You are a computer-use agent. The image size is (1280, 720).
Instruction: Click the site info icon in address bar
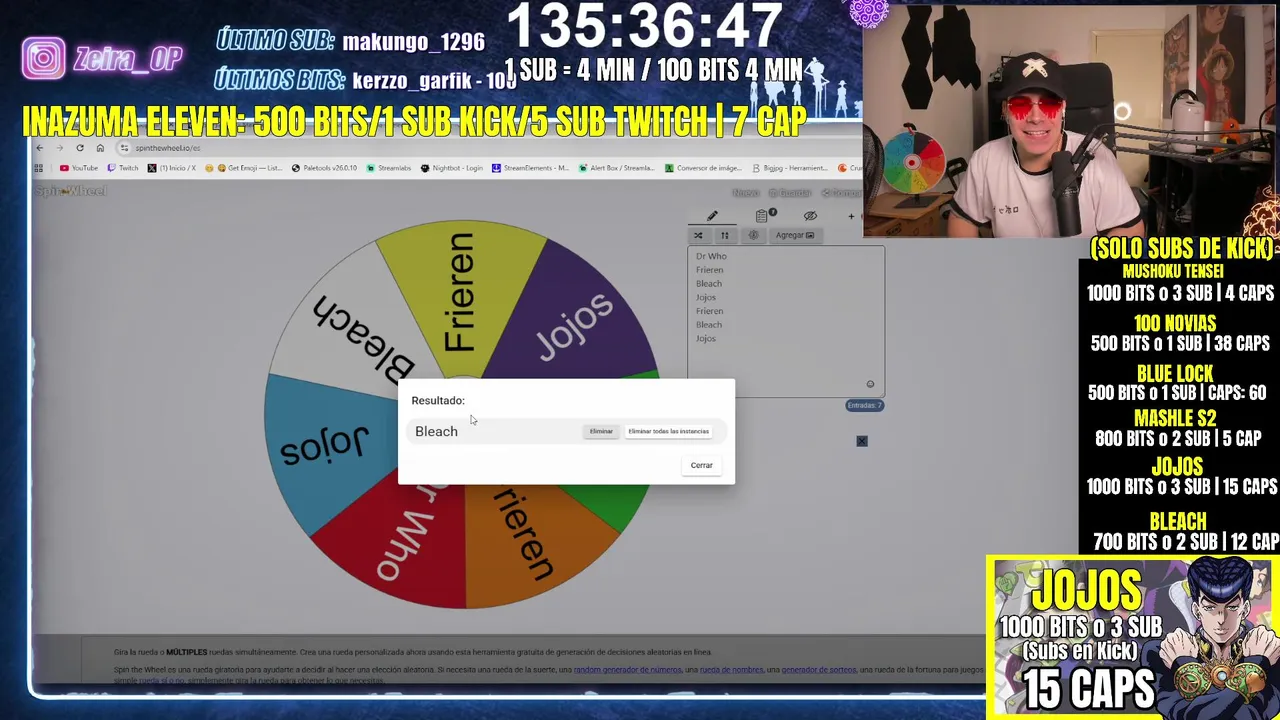124,148
